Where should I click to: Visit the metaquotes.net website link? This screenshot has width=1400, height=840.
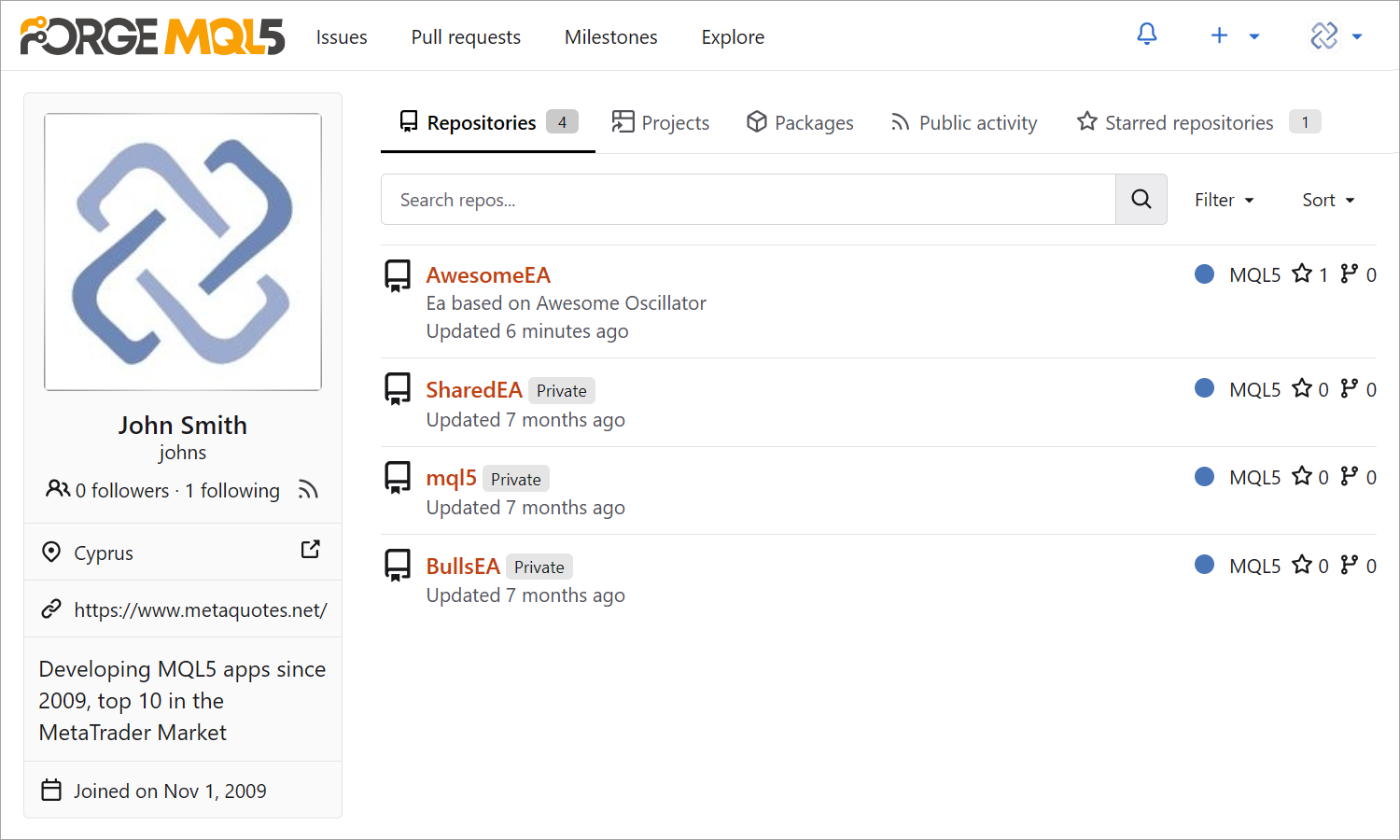point(200,610)
